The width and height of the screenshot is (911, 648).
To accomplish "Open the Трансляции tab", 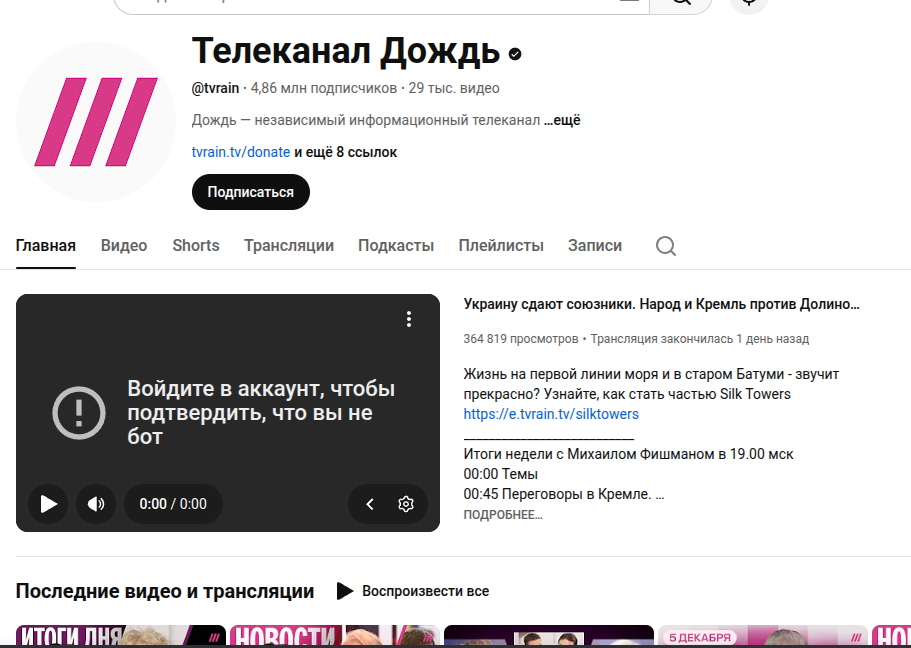I will pyautogui.click(x=289, y=246).
